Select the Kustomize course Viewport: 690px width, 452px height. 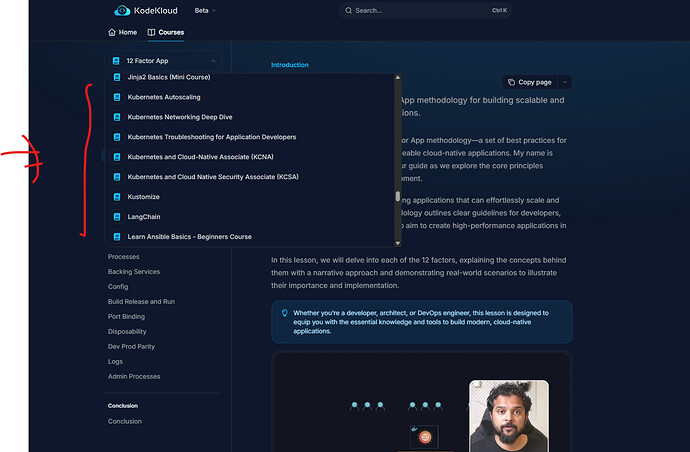251,197
